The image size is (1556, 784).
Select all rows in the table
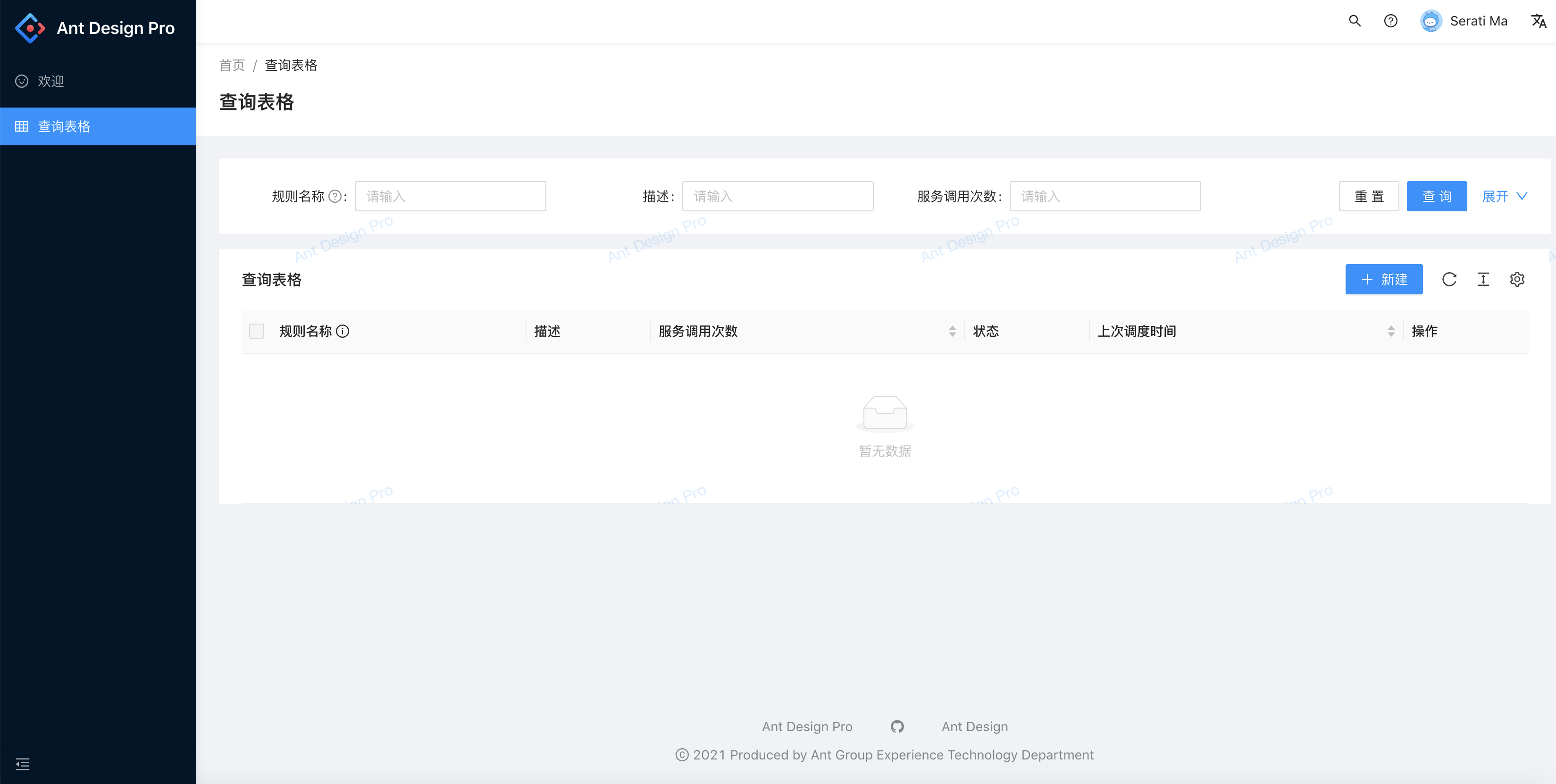click(256, 331)
